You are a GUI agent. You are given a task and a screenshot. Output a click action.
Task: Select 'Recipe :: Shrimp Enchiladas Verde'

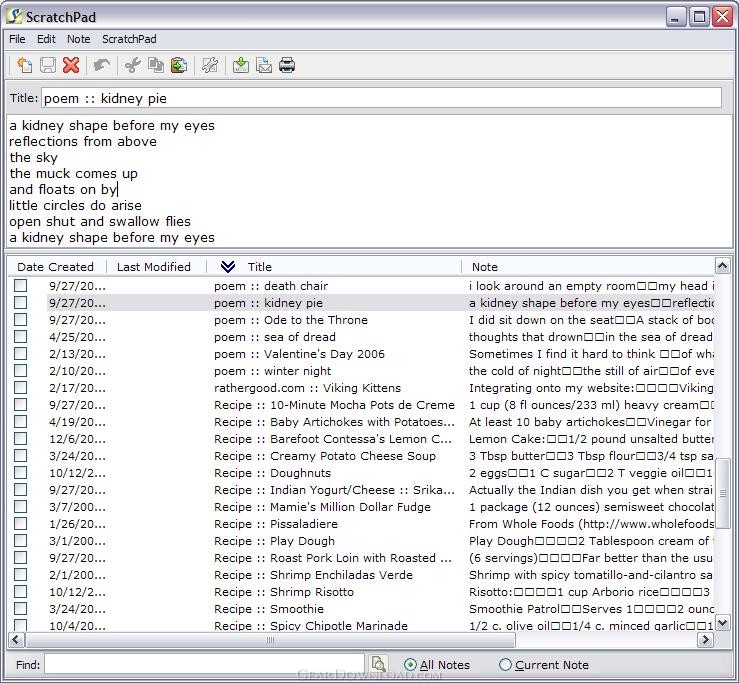(313, 575)
